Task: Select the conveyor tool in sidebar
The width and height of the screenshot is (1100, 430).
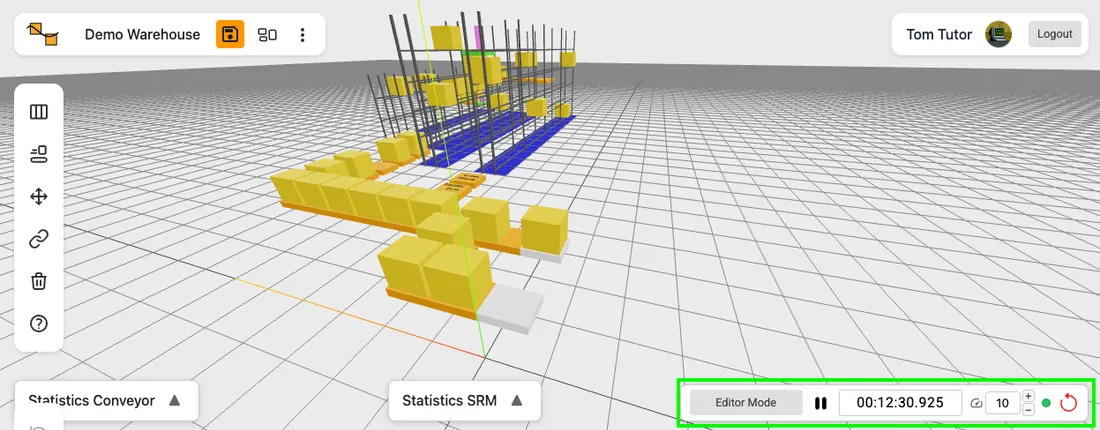Action: click(39, 154)
